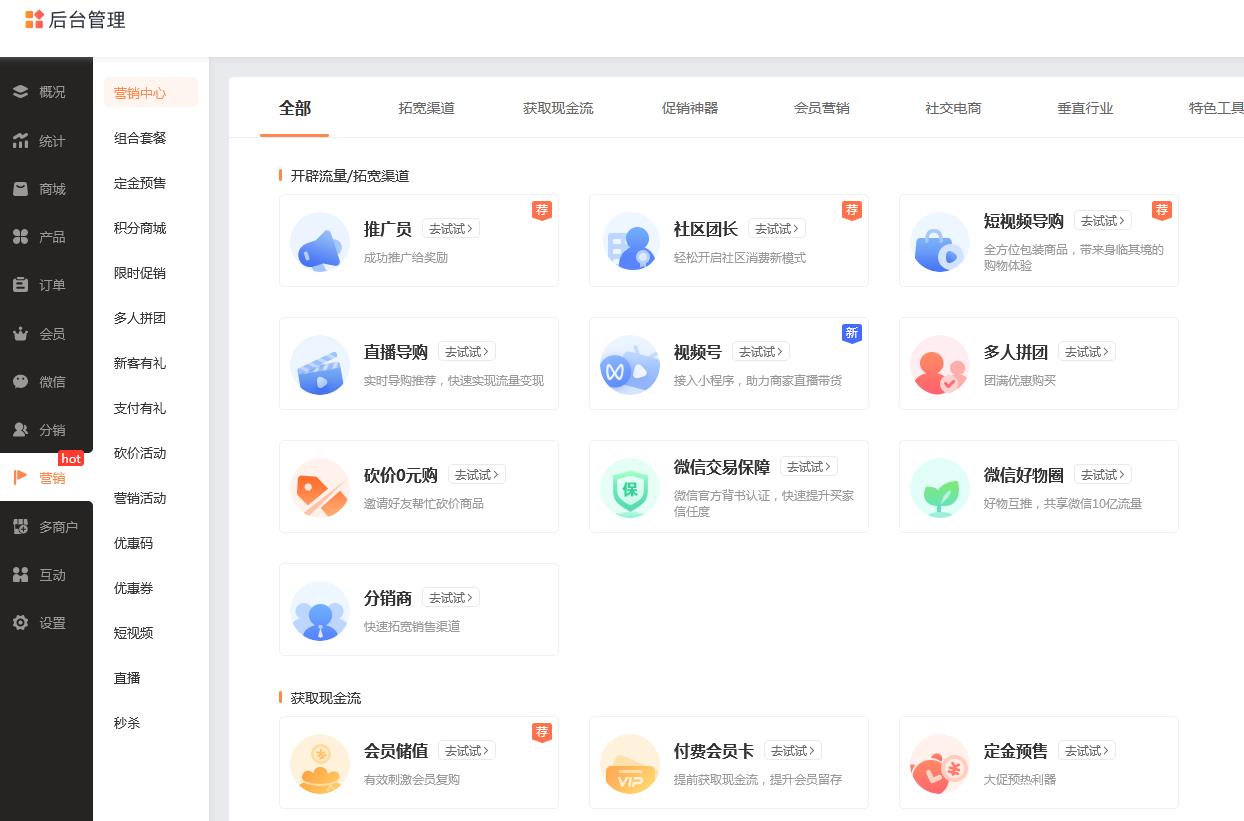Click the 多商户 multi-merchant icon
Viewport: 1244px width, 821px height.
point(22,526)
